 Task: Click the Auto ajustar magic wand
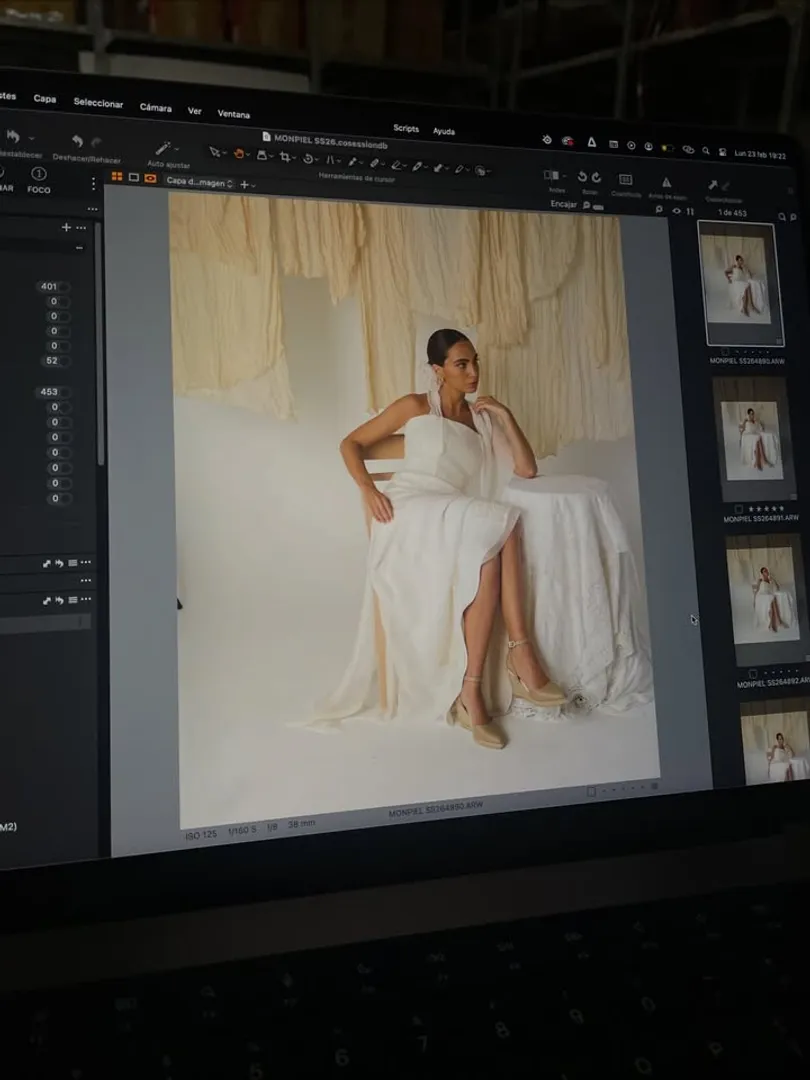point(163,147)
